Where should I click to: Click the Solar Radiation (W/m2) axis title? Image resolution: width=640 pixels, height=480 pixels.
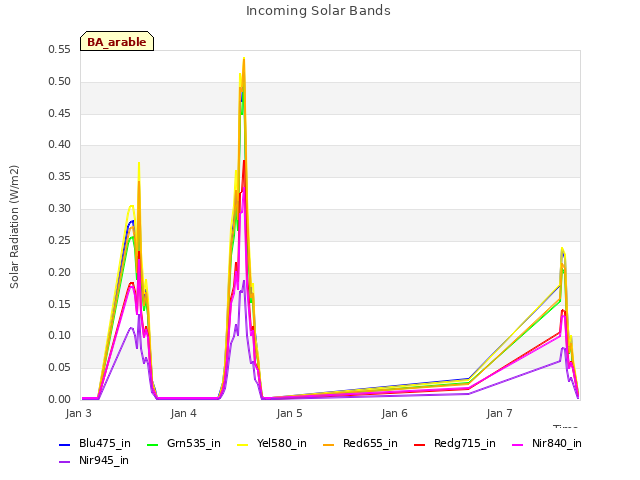click(x=14, y=227)
